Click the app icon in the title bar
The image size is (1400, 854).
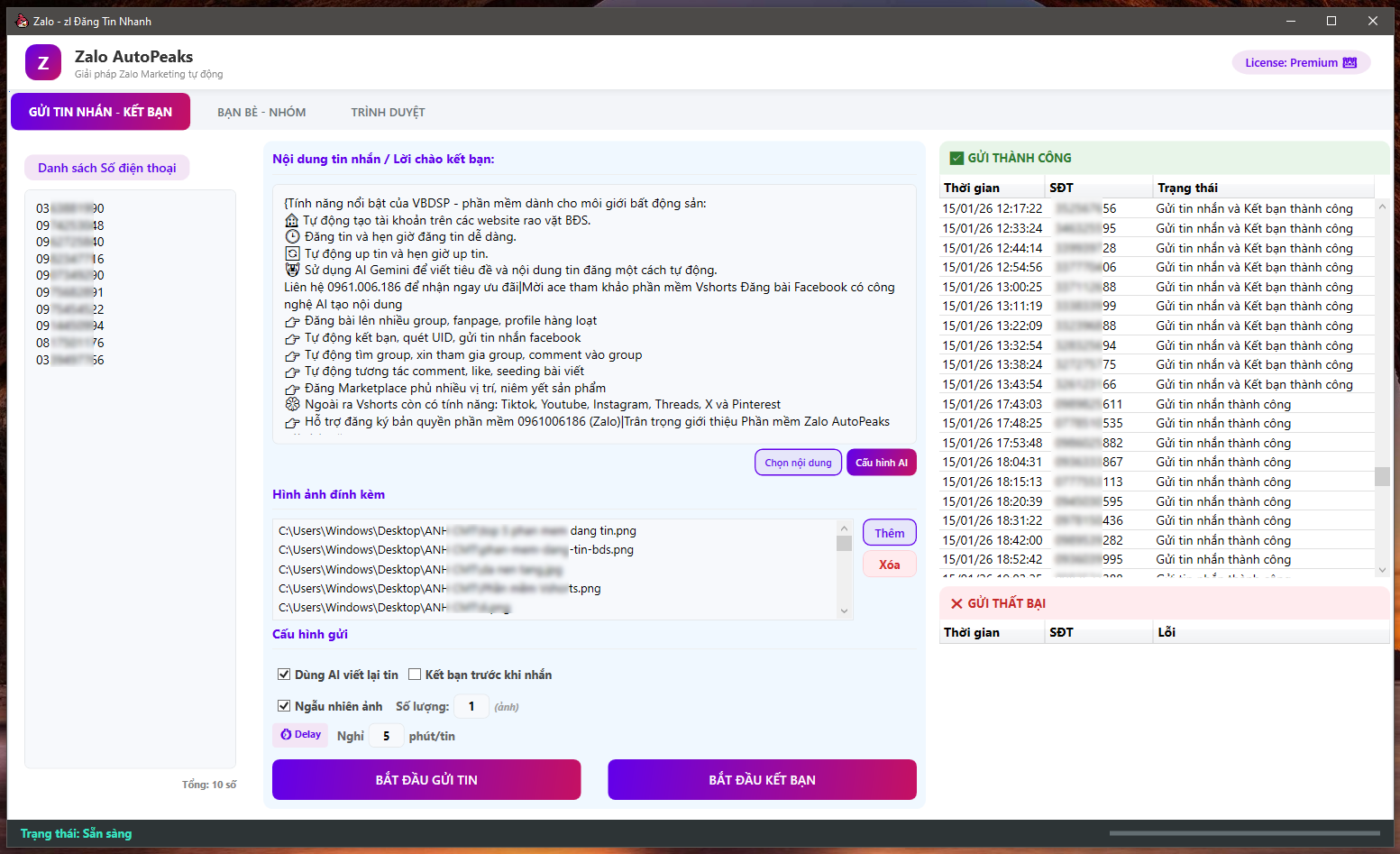click(x=22, y=21)
